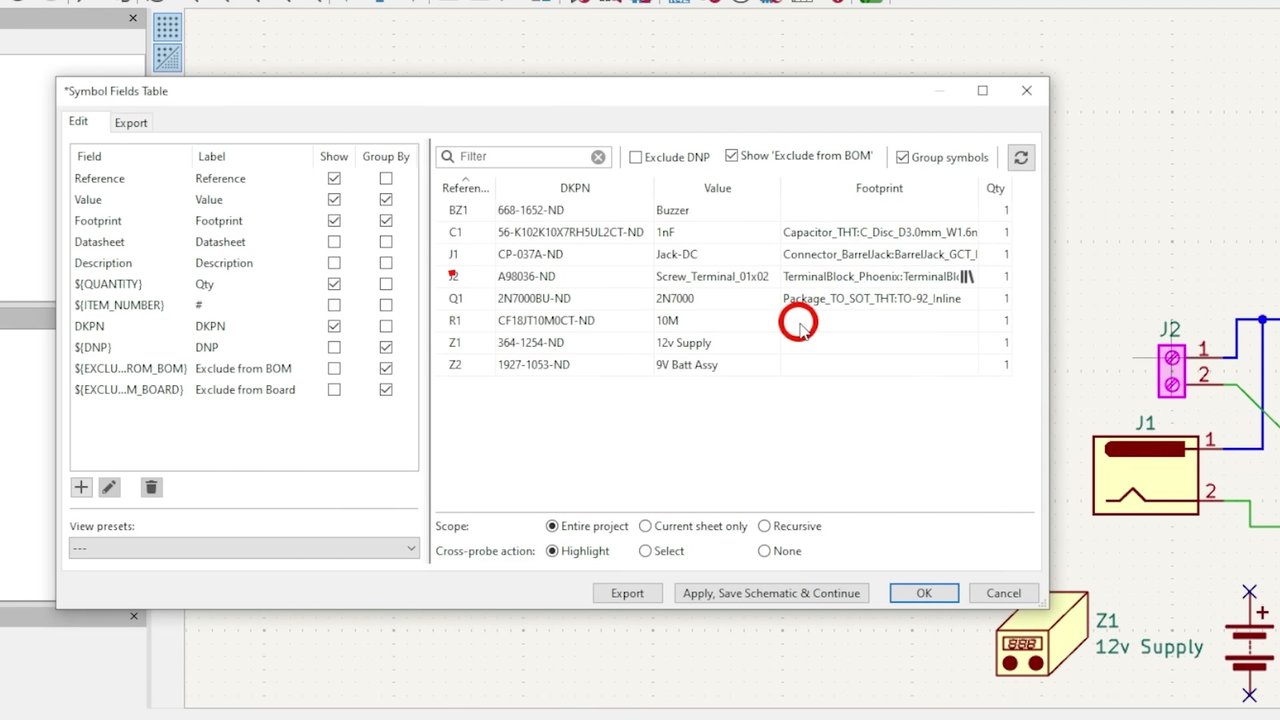Add a new field with the plus icon
Image resolution: width=1280 pixels, height=720 pixels.
81,487
